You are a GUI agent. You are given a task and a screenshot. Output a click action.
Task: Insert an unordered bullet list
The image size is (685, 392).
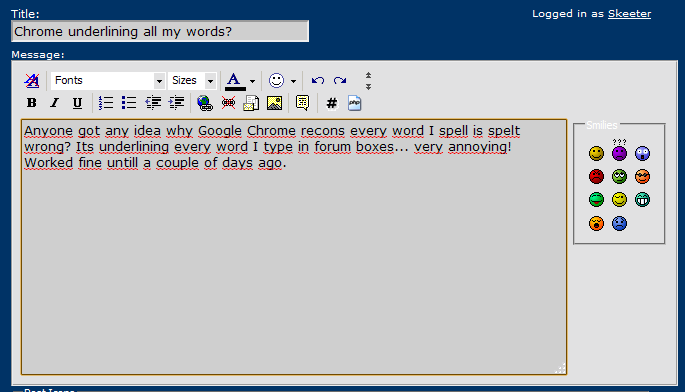coord(129,103)
